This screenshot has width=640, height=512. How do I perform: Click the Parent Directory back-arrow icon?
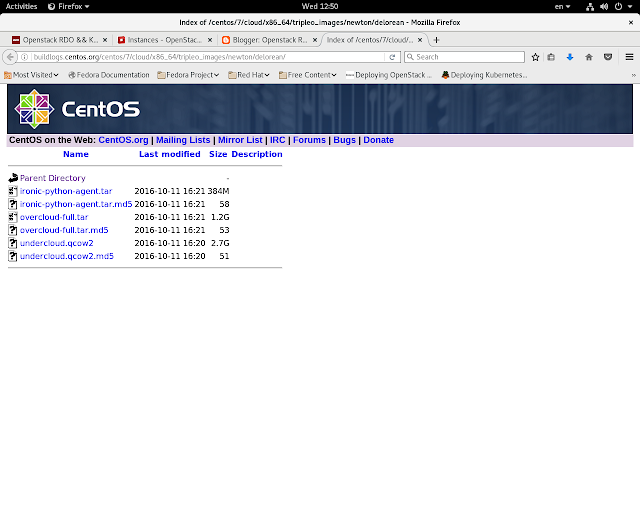13,178
